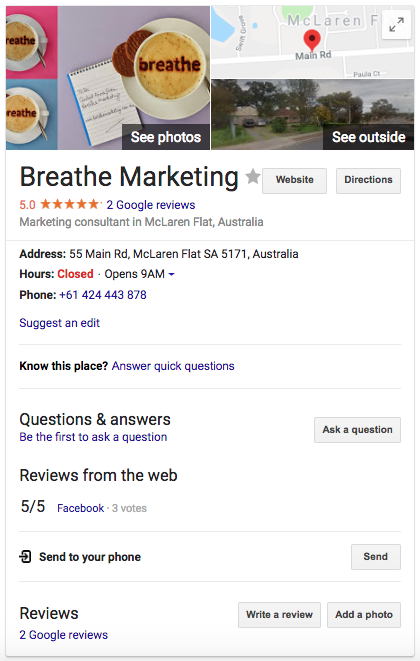The image size is (420, 661).
Task: Click the 5/5 web rating score
Action: click(x=33, y=506)
